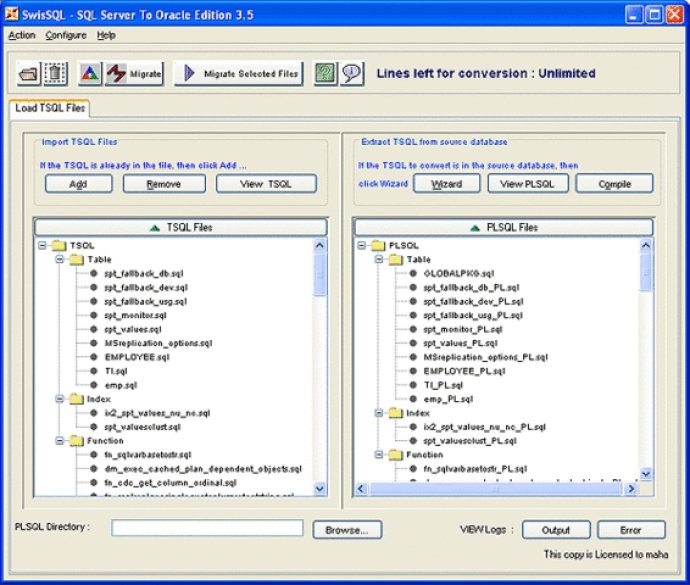
Task: Select TI.sql file
Action: point(116,371)
